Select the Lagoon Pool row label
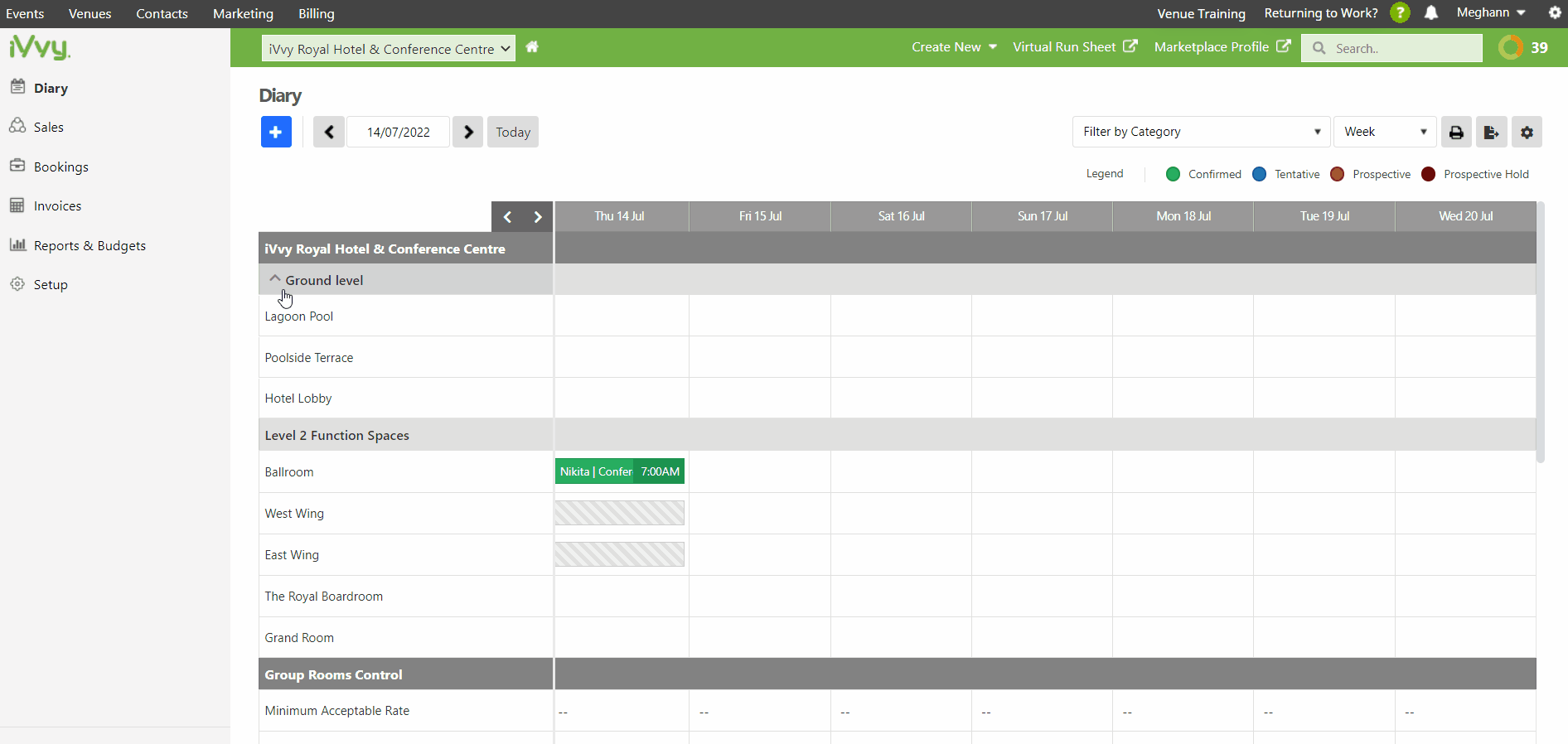The width and height of the screenshot is (1568, 744). point(299,316)
